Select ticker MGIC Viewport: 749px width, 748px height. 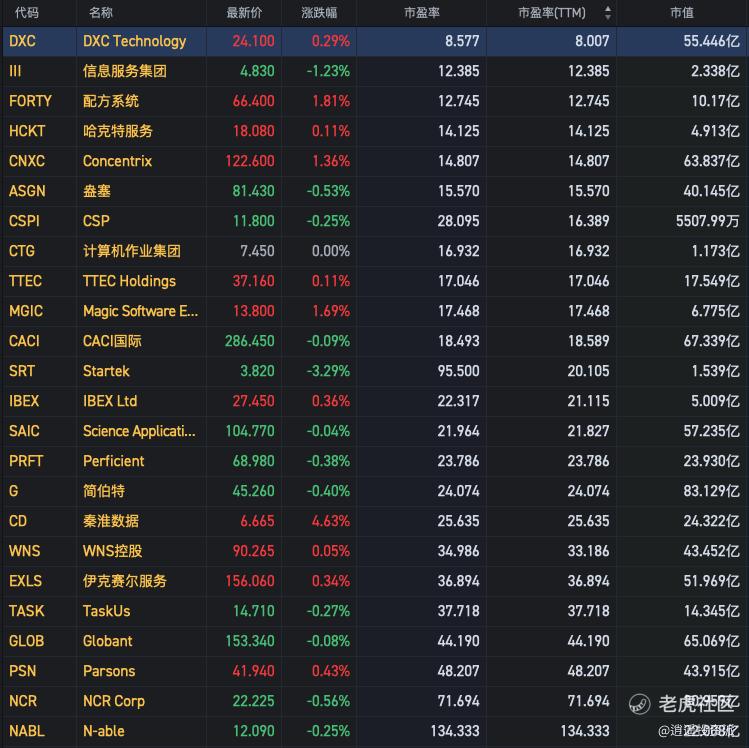[26, 311]
